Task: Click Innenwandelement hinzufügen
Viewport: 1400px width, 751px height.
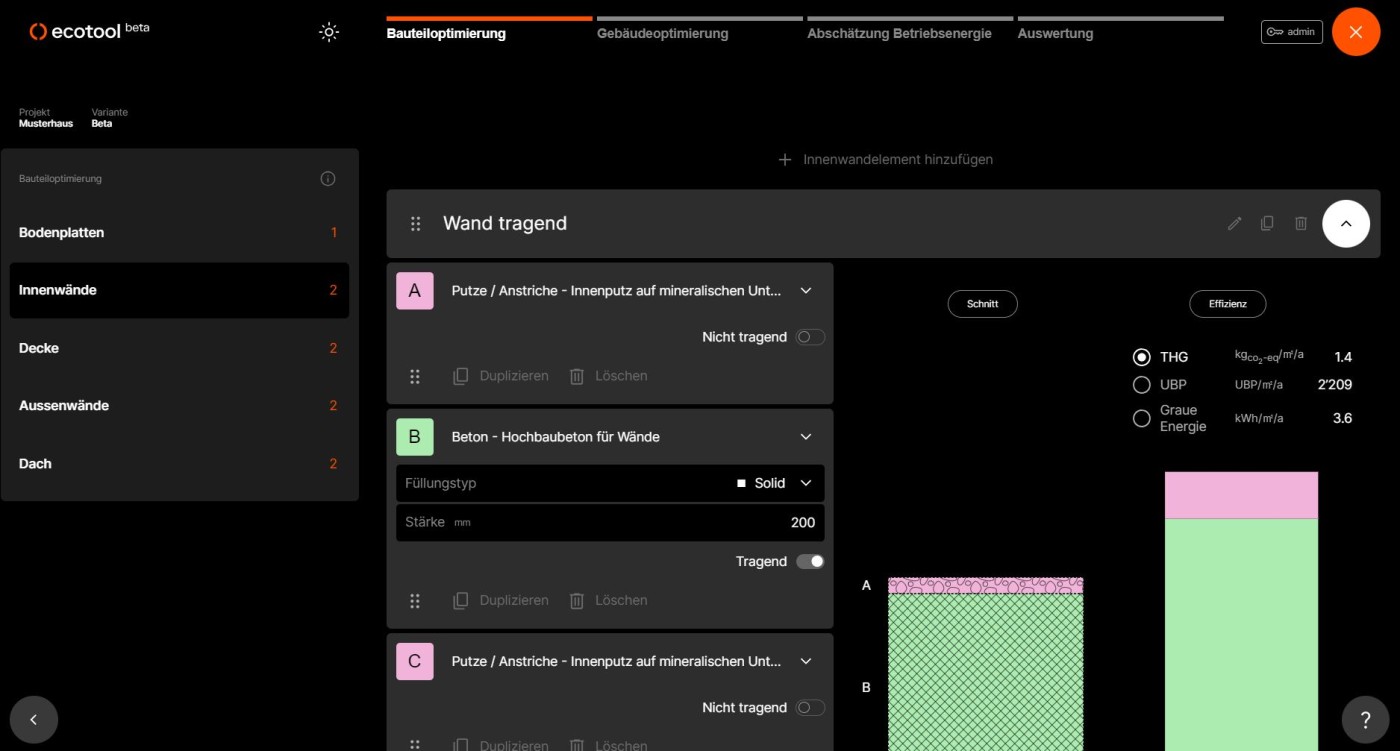Action: (885, 160)
